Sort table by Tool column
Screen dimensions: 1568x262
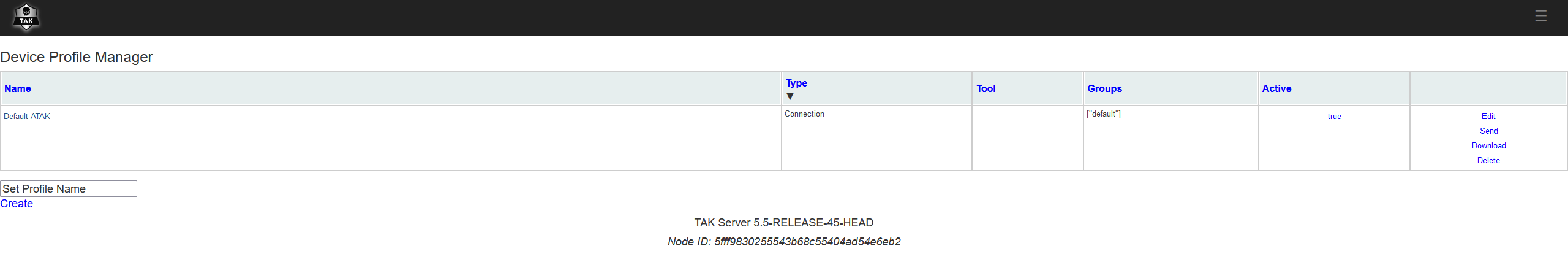pyautogui.click(x=986, y=88)
